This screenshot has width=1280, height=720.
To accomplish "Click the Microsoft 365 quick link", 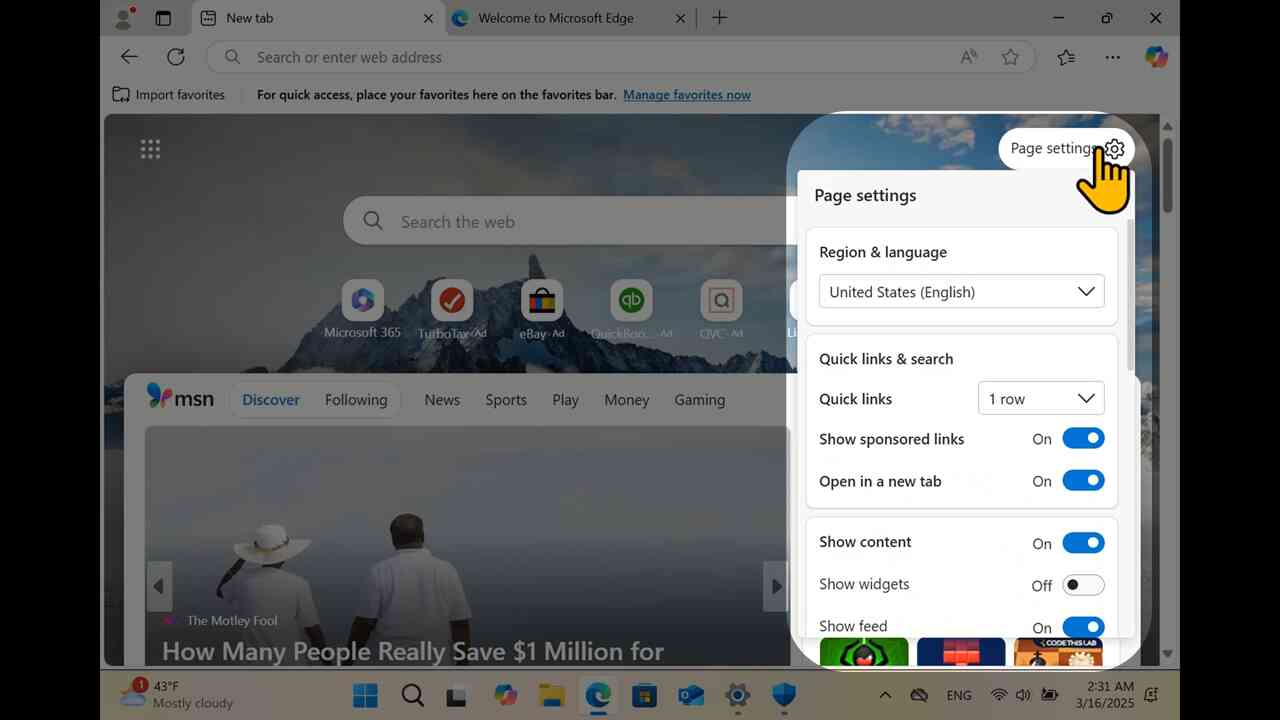I will pyautogui.click(x=362, y=310).
